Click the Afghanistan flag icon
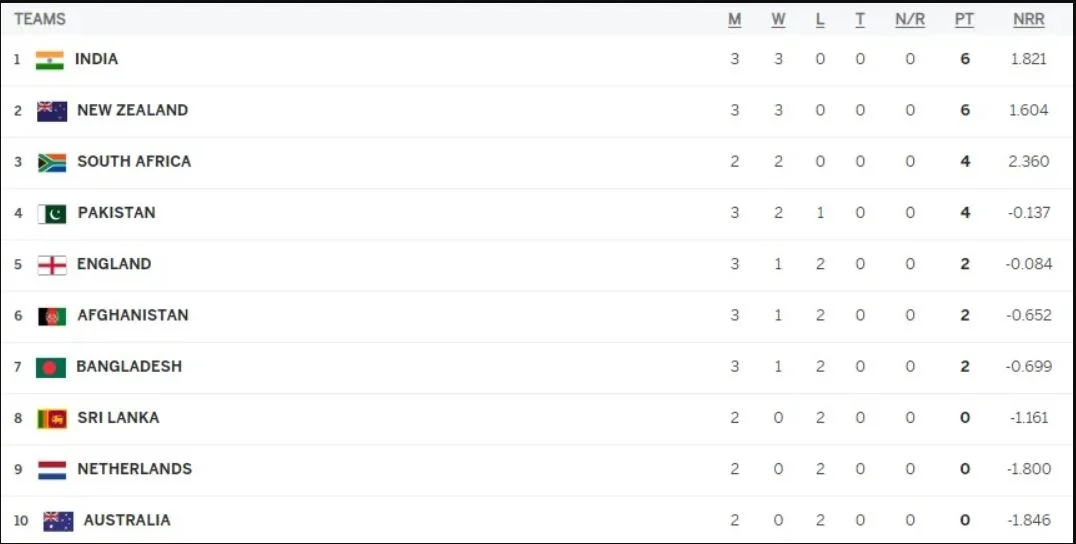This screenshot has width=1076, height=544. (x=52, y=316)
